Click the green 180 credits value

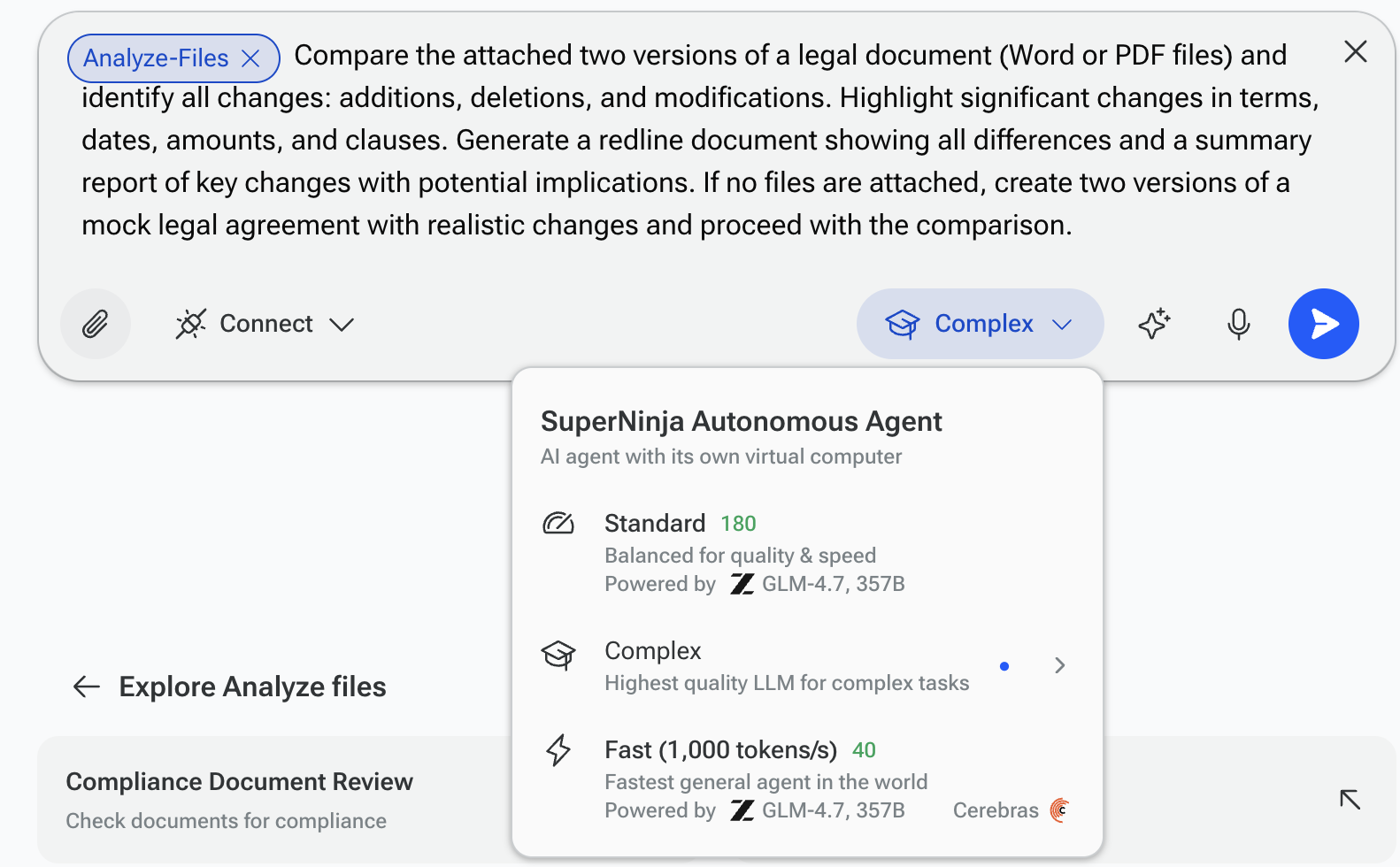pyautogui.click(x=738, y=524)
